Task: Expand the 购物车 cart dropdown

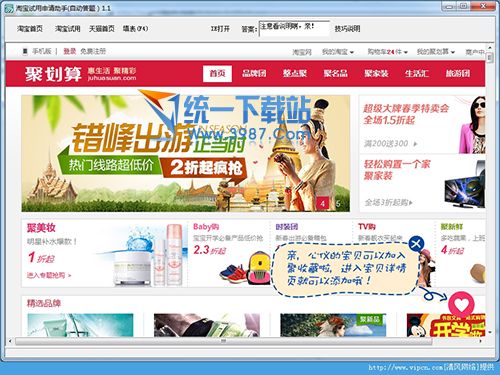Action: point(387,52)
